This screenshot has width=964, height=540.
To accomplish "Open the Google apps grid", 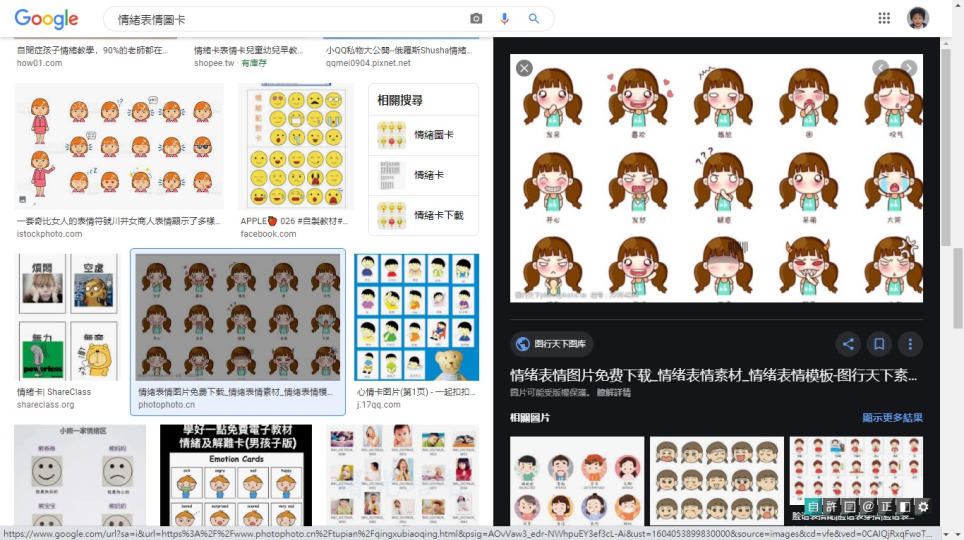I will coord(884,18).
